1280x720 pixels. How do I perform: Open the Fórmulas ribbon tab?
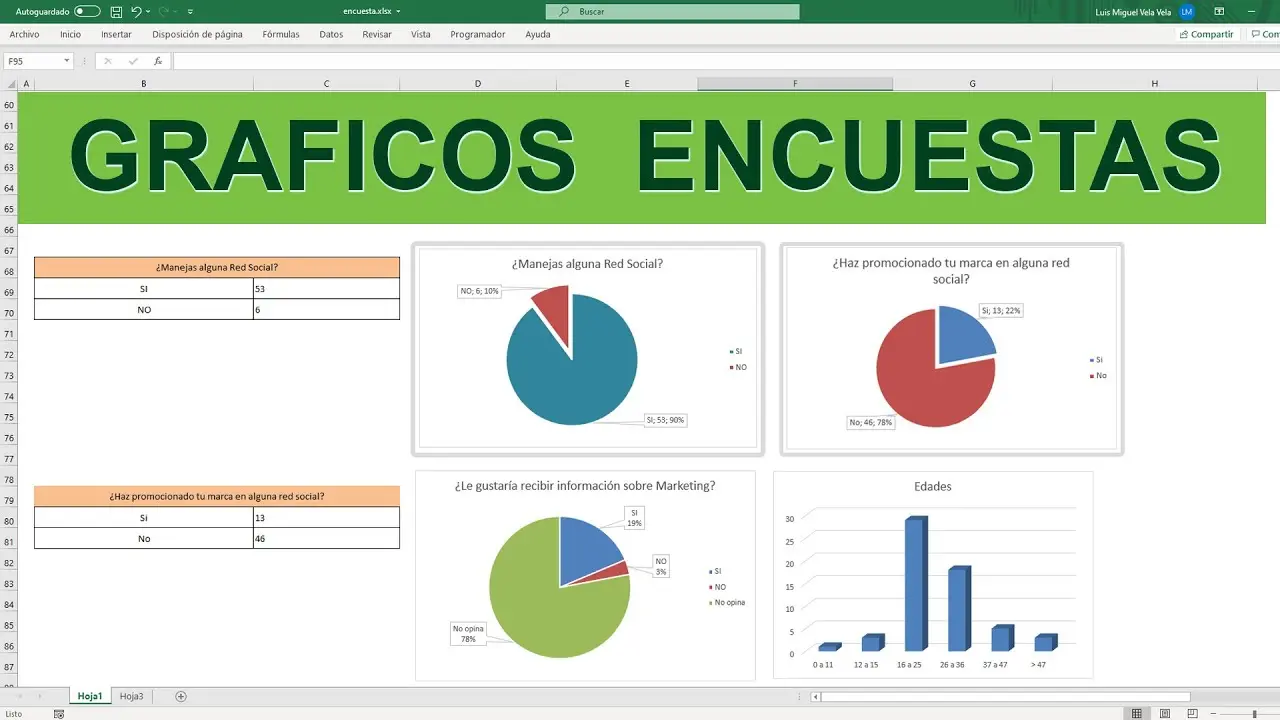point(281,34)
